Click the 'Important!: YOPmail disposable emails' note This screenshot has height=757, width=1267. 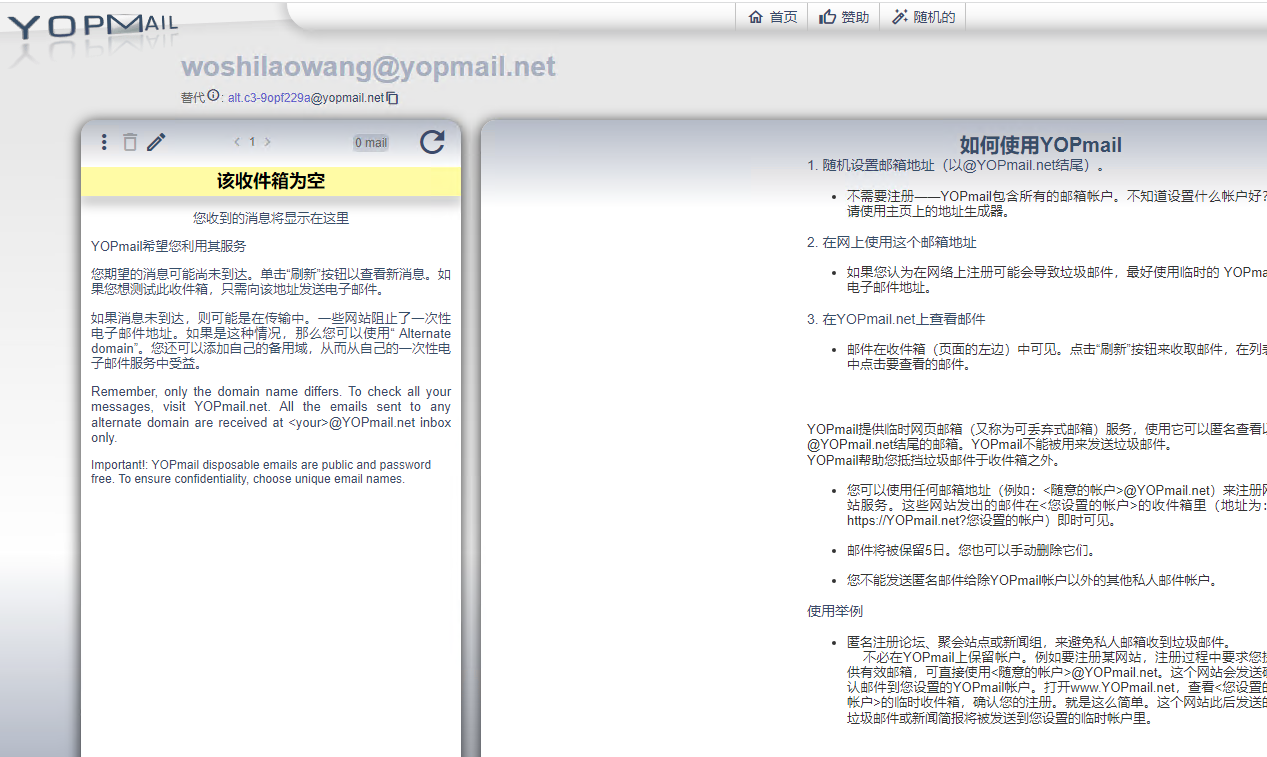click(261, 472)
